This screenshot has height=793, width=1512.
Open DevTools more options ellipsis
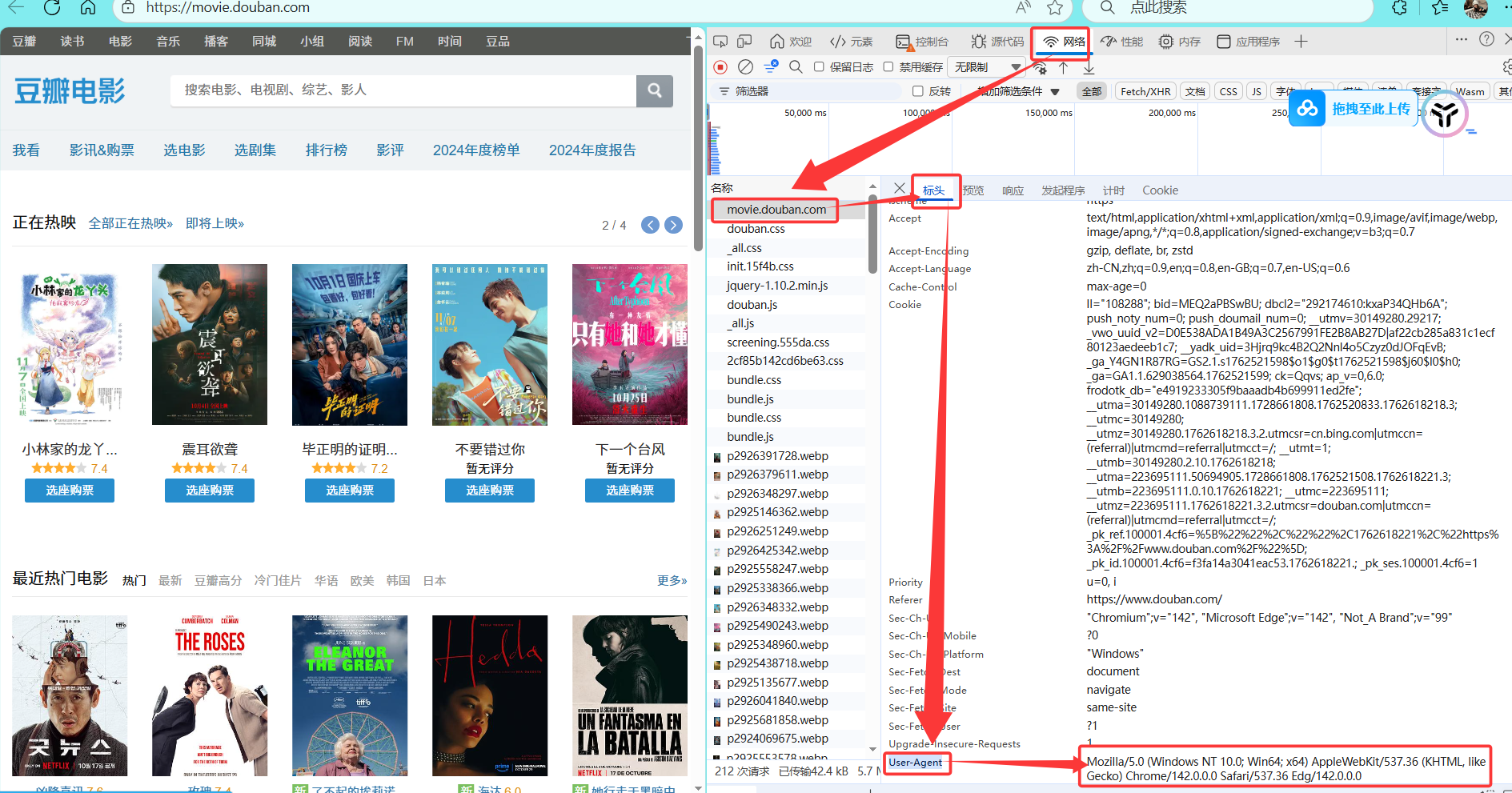click(1462, 39)
